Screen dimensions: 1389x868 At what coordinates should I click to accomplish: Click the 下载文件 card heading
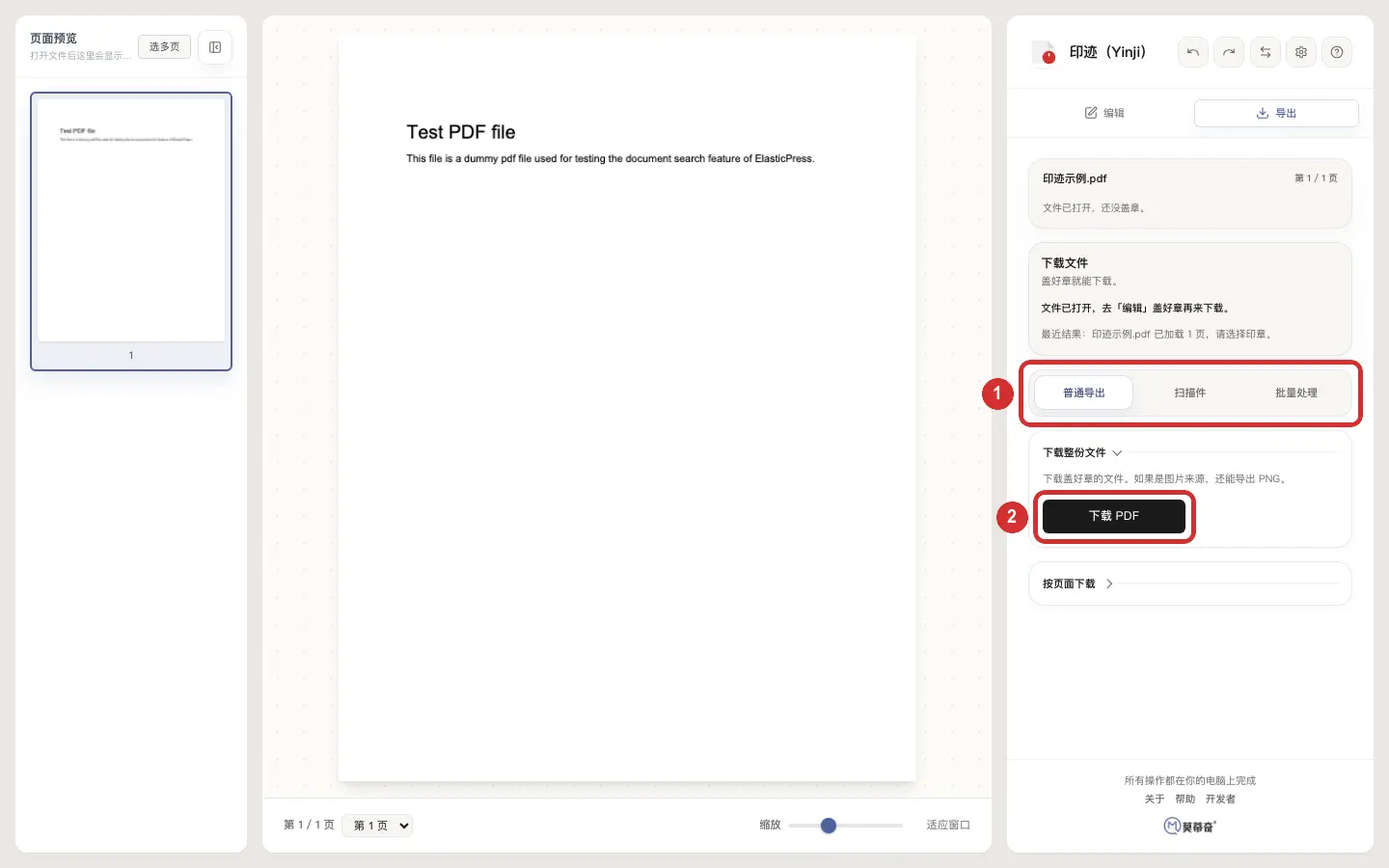[1065, 262]
